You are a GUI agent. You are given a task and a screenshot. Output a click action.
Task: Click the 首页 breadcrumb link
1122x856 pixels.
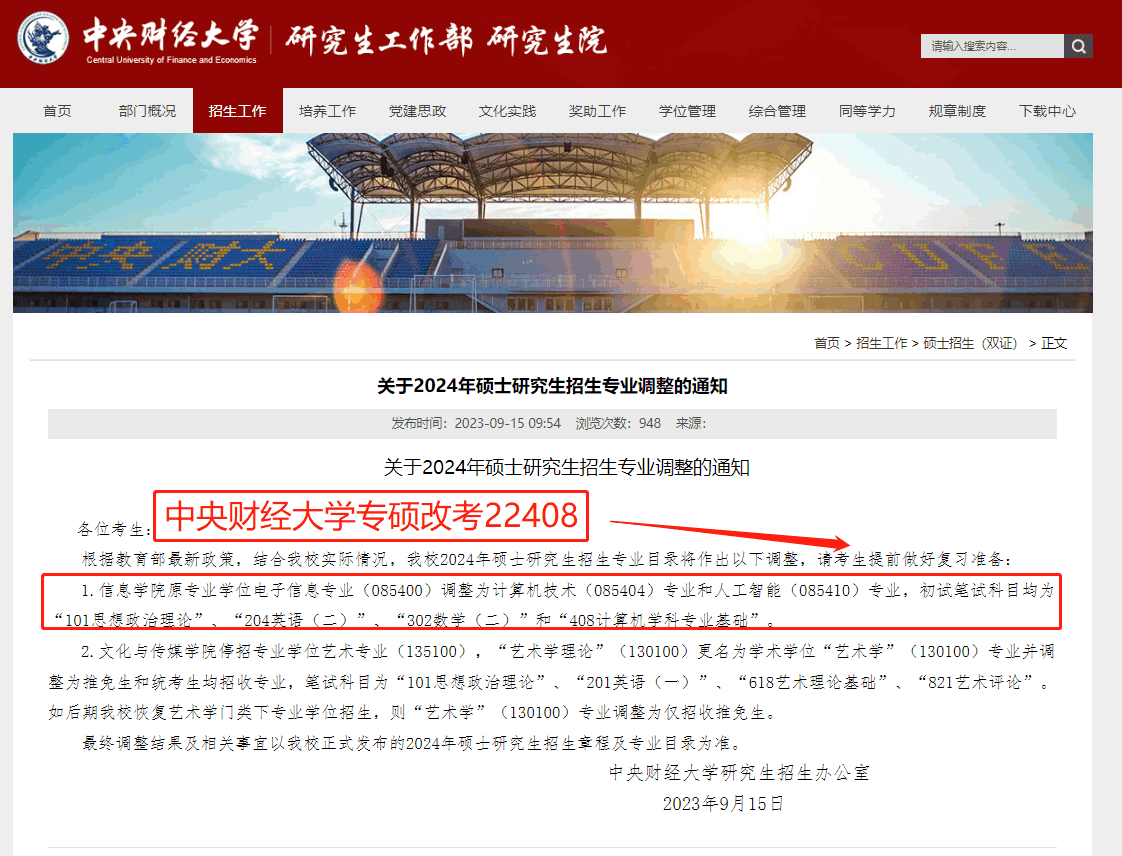click(827, 344)
